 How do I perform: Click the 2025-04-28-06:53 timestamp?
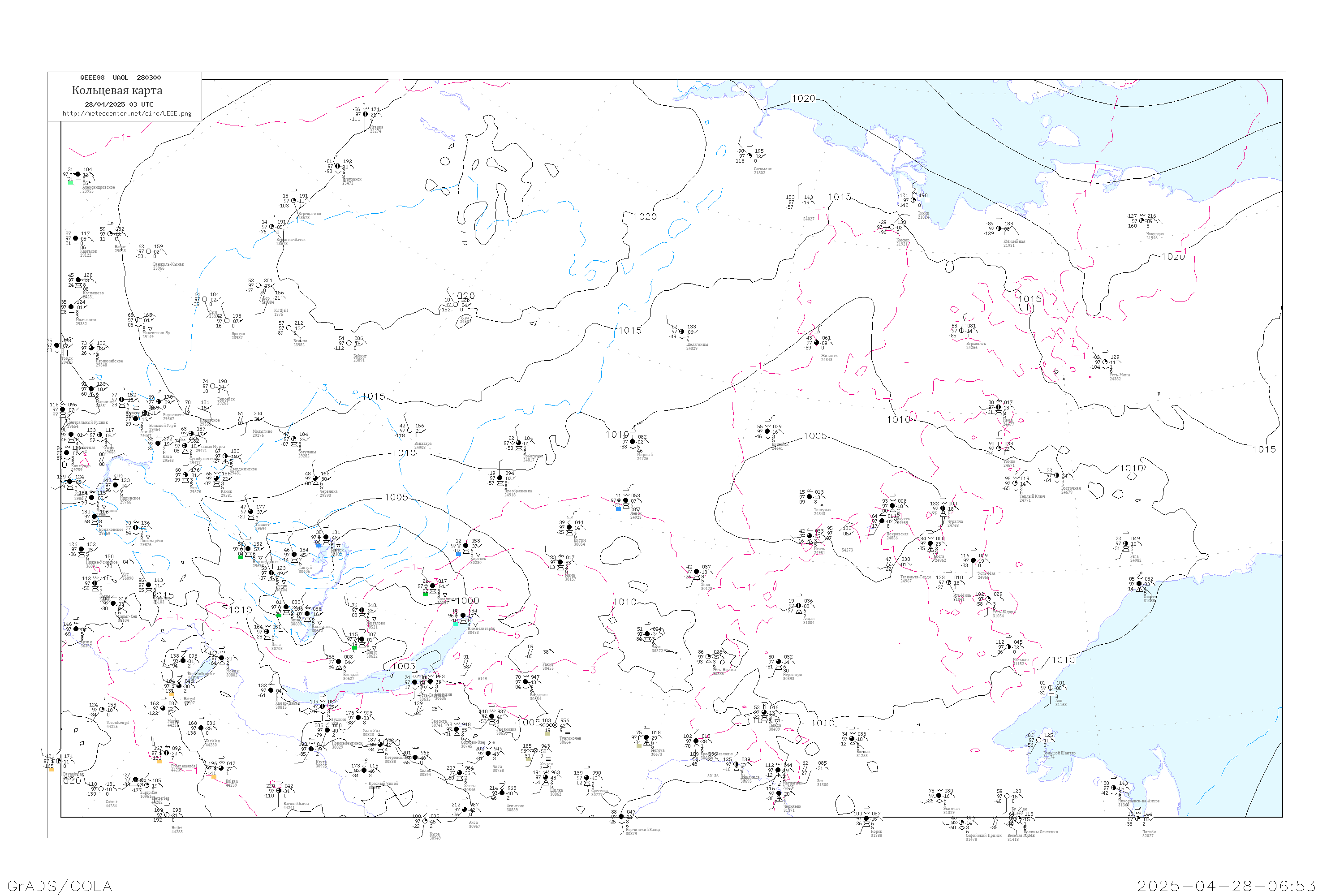pos(1226,886)
